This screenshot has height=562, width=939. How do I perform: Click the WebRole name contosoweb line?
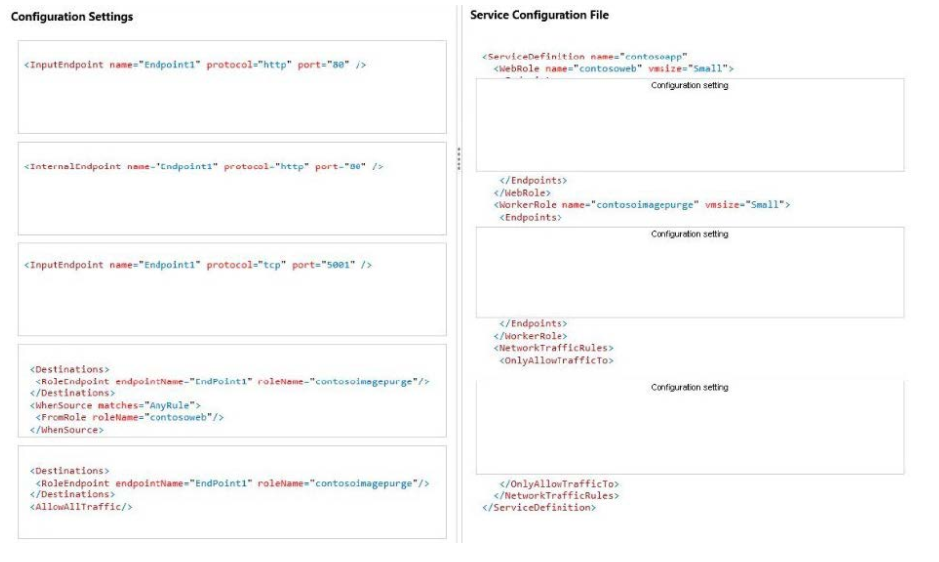(x=613, y=68)
